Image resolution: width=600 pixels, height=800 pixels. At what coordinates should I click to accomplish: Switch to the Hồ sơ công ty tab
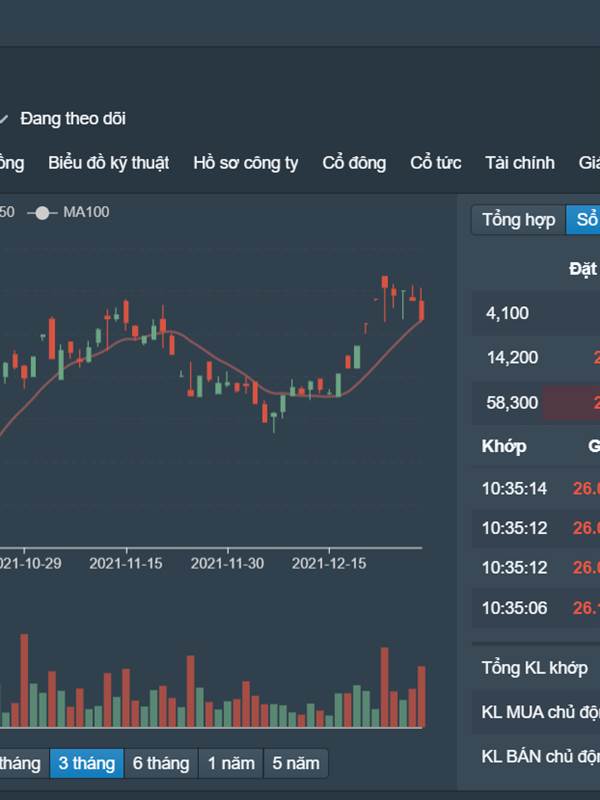[x=245, y=163]
